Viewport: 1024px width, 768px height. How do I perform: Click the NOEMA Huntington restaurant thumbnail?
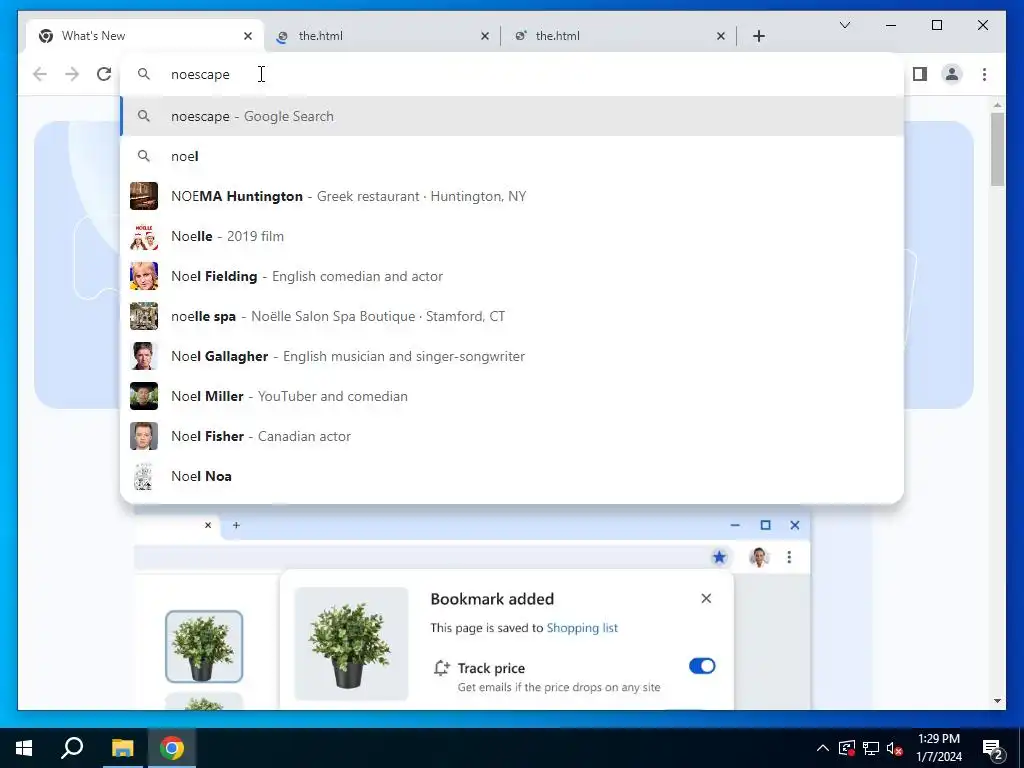click(x=144, y=196)
